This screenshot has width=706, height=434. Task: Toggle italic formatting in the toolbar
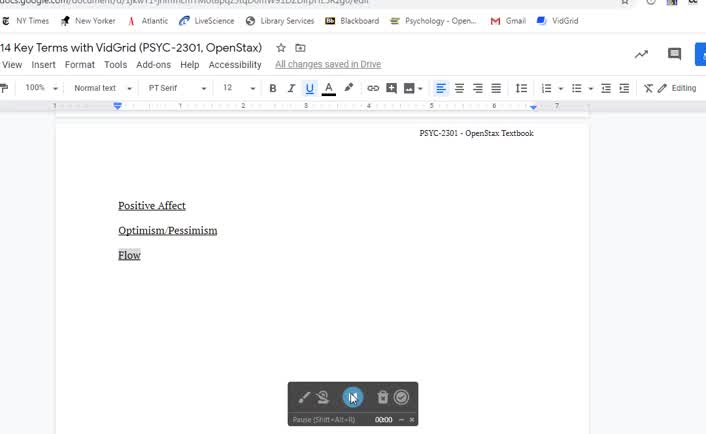point(291,88)
